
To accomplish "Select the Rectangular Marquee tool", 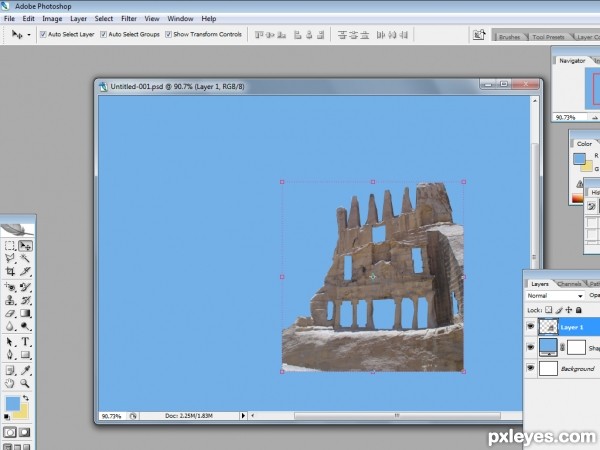I will 10,246.
